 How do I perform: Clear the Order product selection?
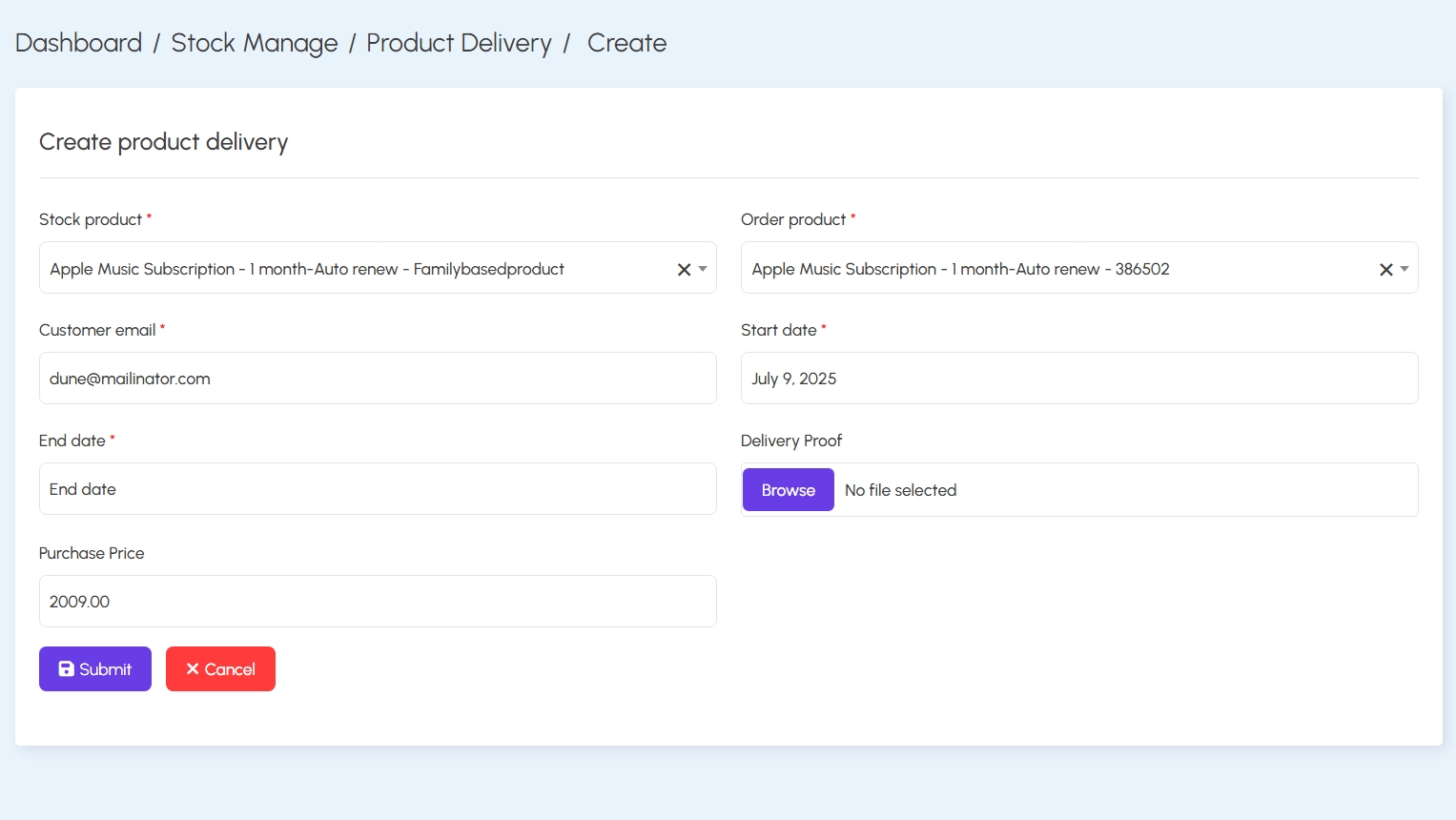1386,270
